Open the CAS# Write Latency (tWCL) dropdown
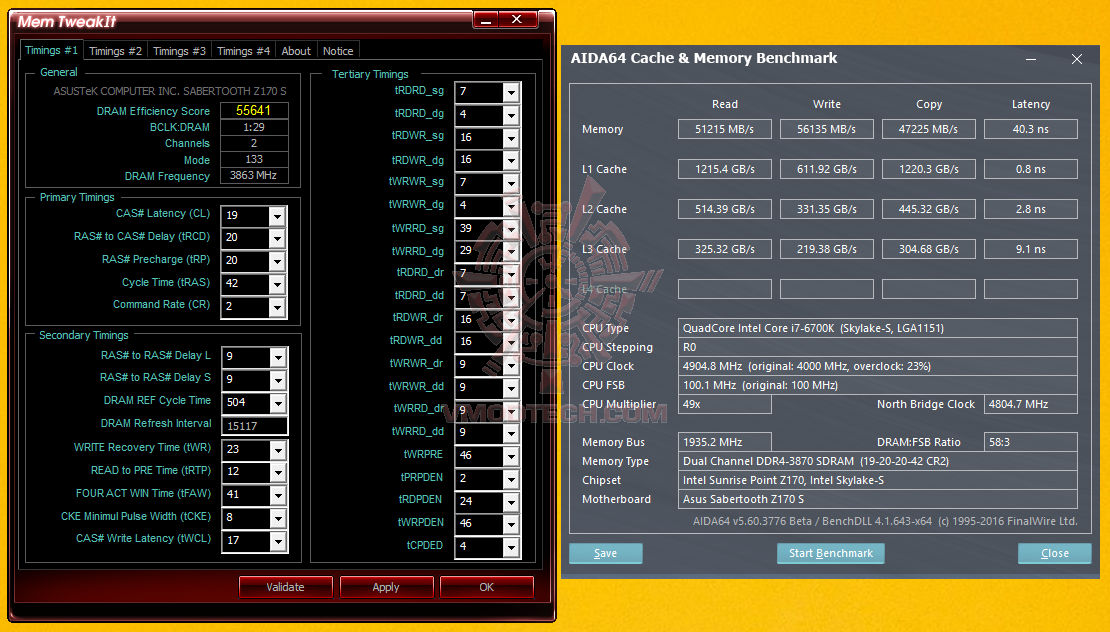The width and height of the screenshot is (1110, 632). click(278, 541)
